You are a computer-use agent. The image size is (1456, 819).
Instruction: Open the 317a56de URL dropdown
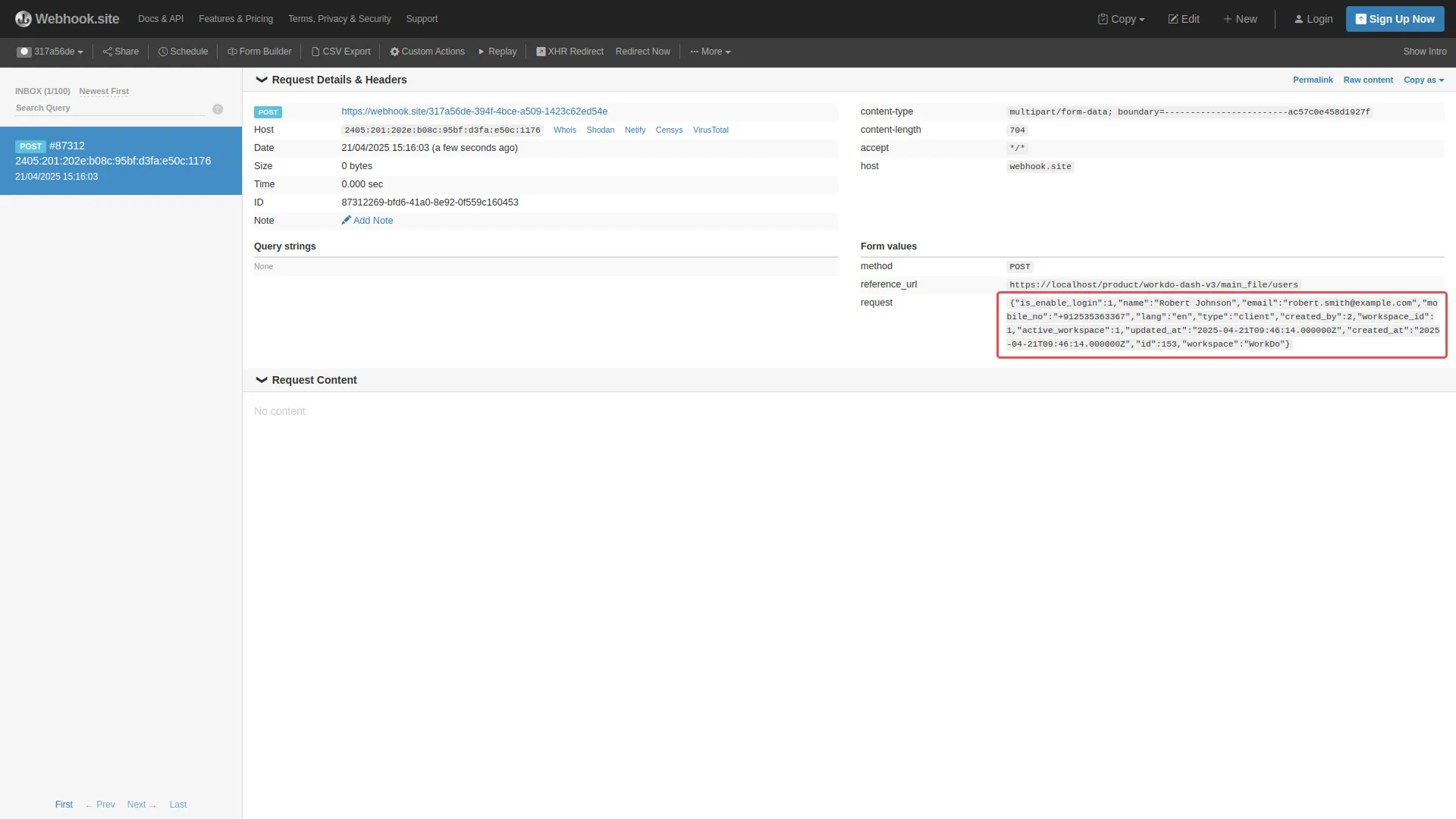click(x=50, y=51)
